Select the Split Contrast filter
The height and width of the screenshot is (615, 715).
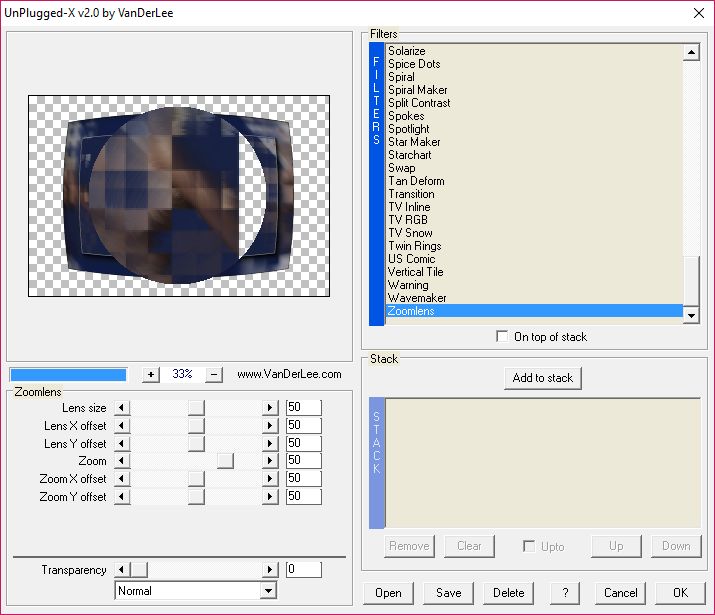tap(419, 103)
